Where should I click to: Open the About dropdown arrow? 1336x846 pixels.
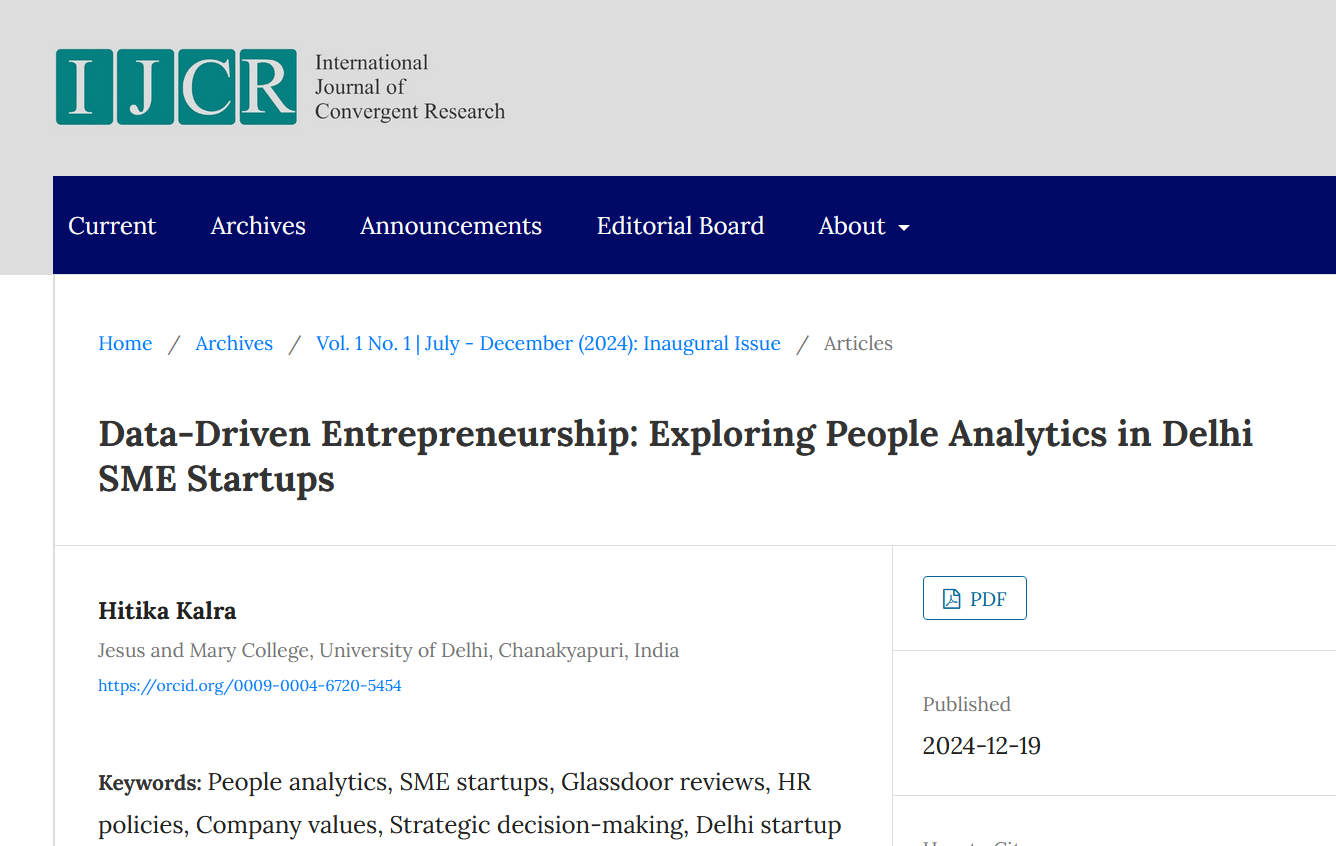click(904, 228)
